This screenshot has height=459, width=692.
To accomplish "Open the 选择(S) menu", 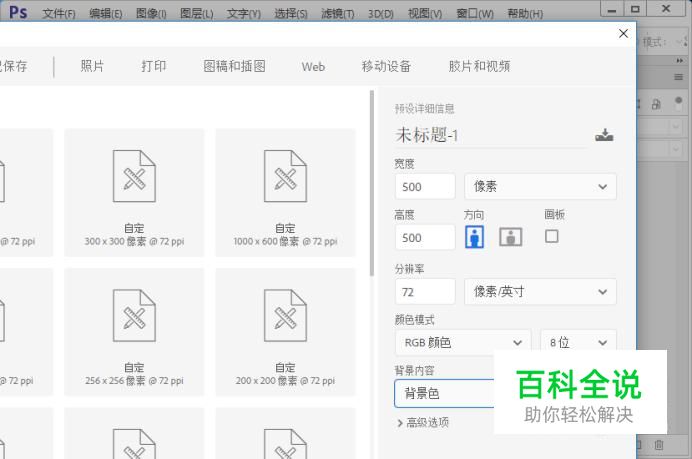I will tap(291, 14).
